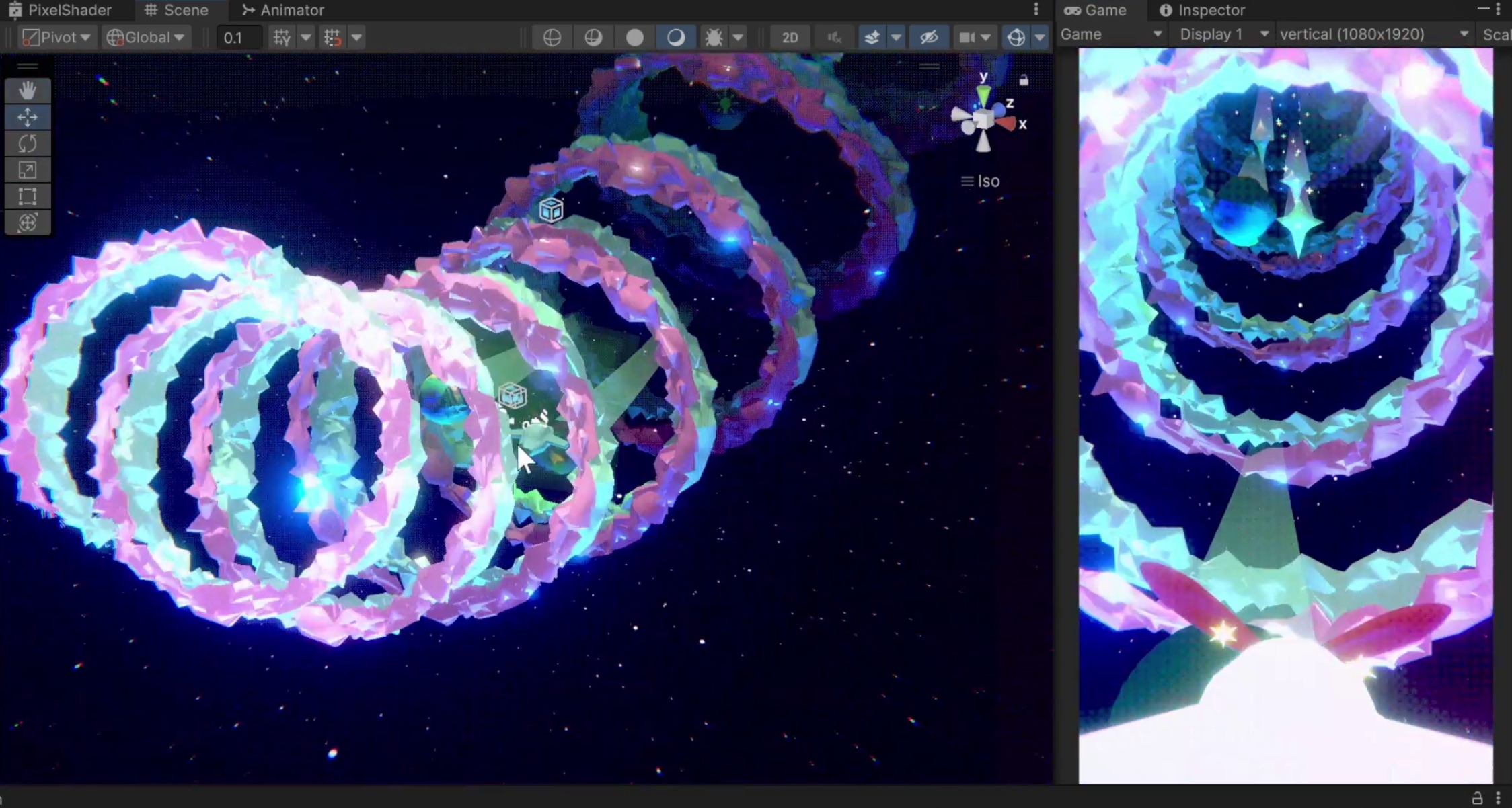Toggle 2D view mode
This screenshot has height=808, width=1512.
790,37
